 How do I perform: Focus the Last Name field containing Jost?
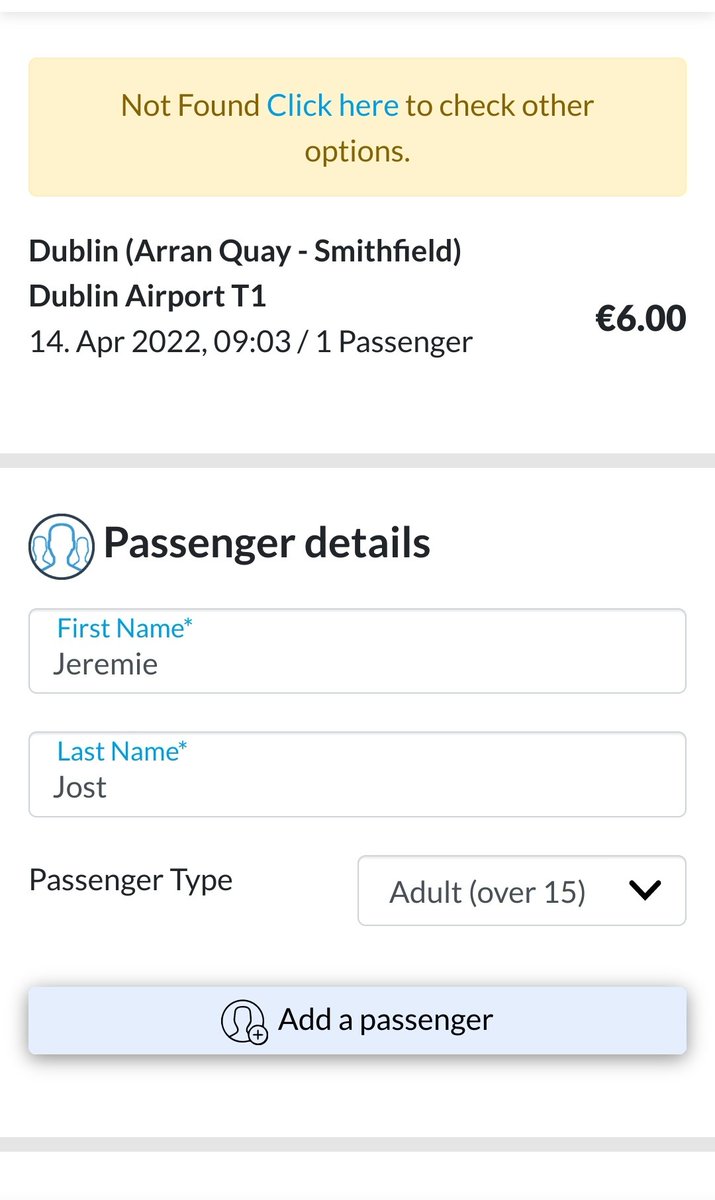coord(357,774)
